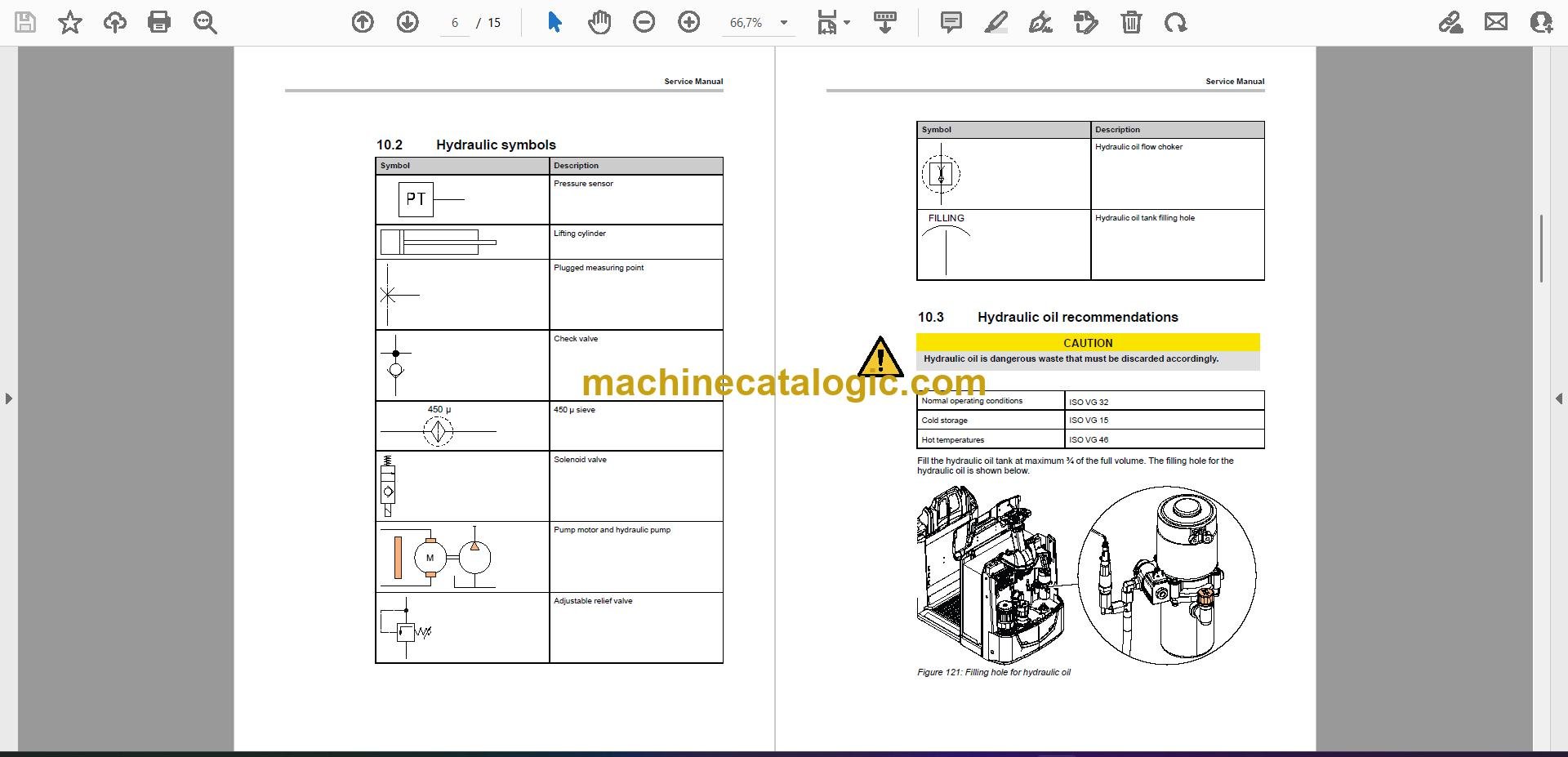Image resolution: width=1568 pixels, height=757 pixels.
Task: Click the 'Hydraulic oil flow choker' text
Action: [1138, 147]
